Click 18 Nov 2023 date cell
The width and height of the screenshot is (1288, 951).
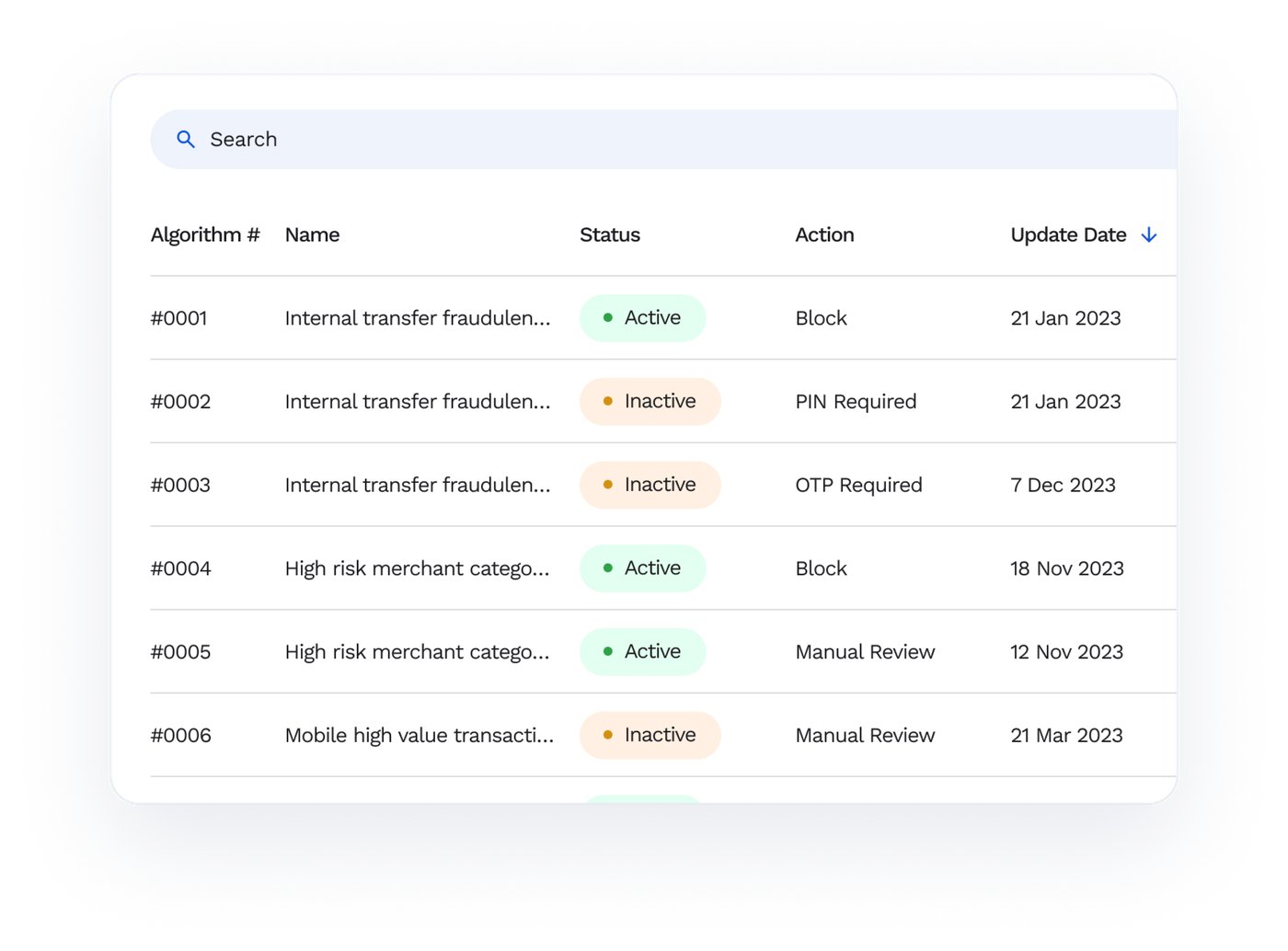click(x=1067, y=569)
